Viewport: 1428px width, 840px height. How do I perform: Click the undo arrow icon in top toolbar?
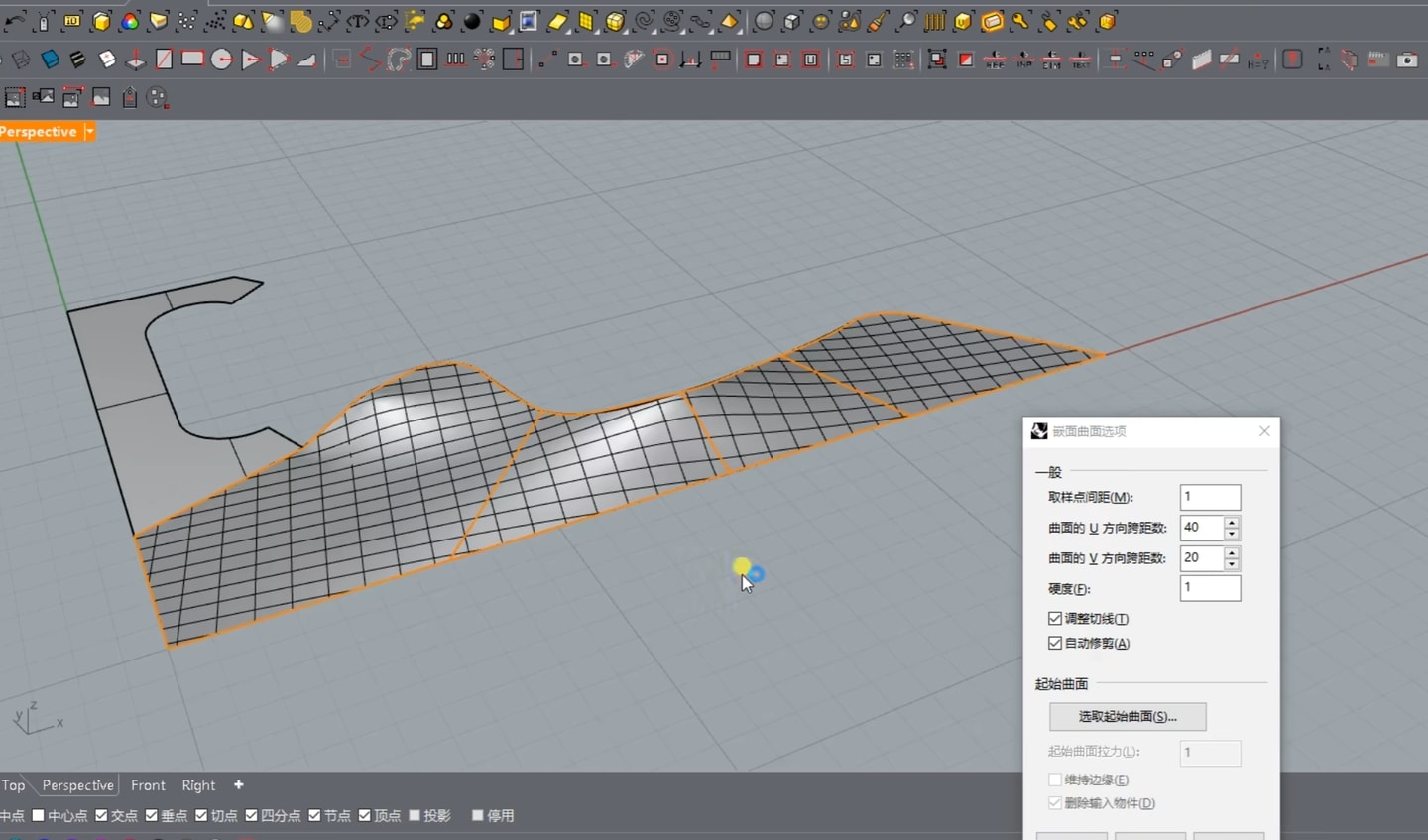tap(15, 21)
